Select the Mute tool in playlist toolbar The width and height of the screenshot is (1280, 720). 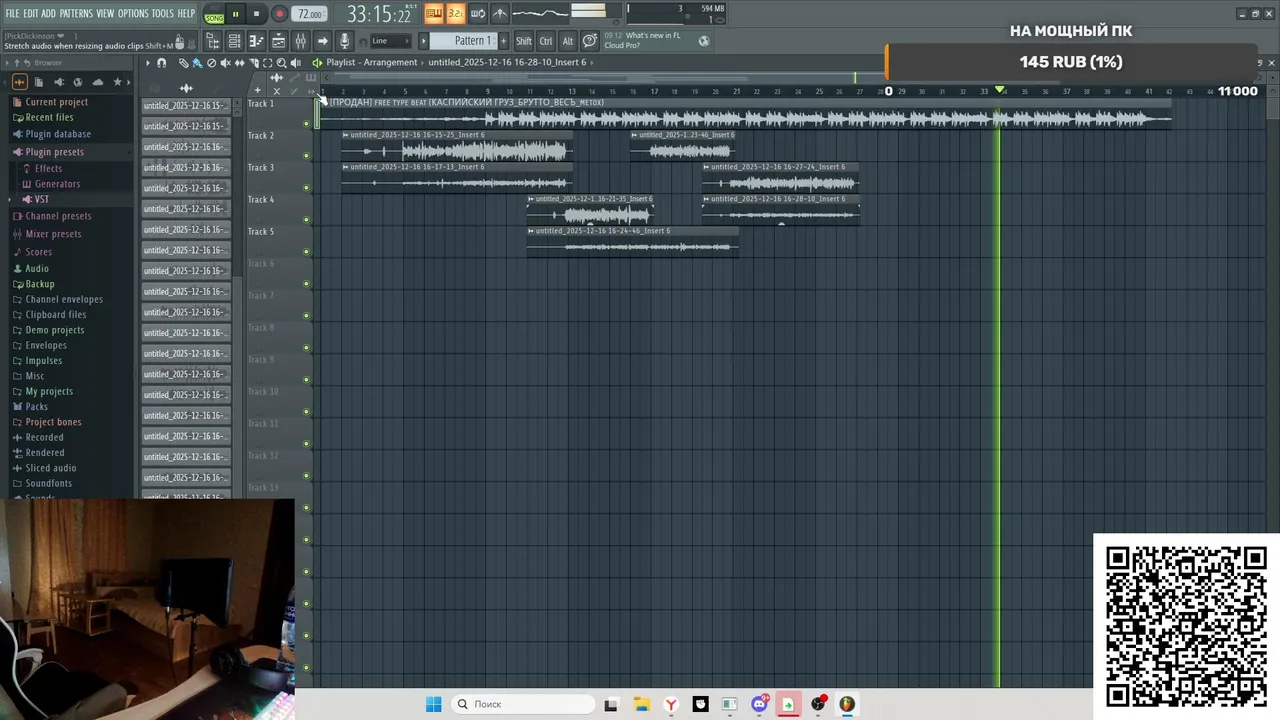tap(225, 63)
